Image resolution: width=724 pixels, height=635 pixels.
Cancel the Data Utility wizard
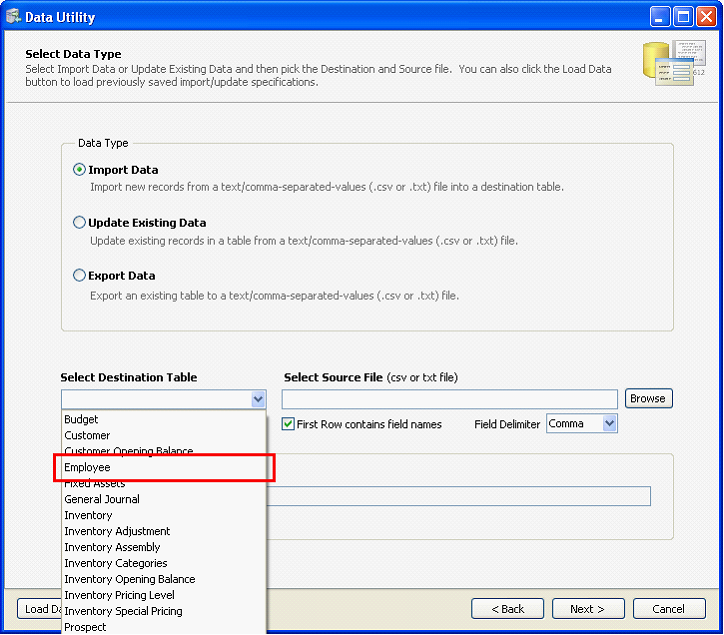pyautogui.click(x=668, y=609)
